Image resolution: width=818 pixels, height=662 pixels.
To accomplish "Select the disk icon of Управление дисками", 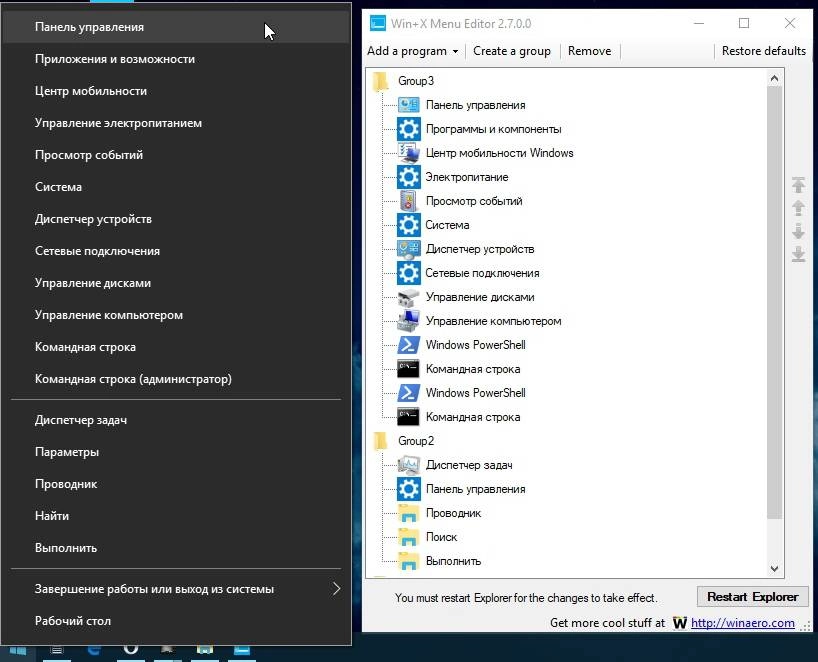I will click(408, 297).
